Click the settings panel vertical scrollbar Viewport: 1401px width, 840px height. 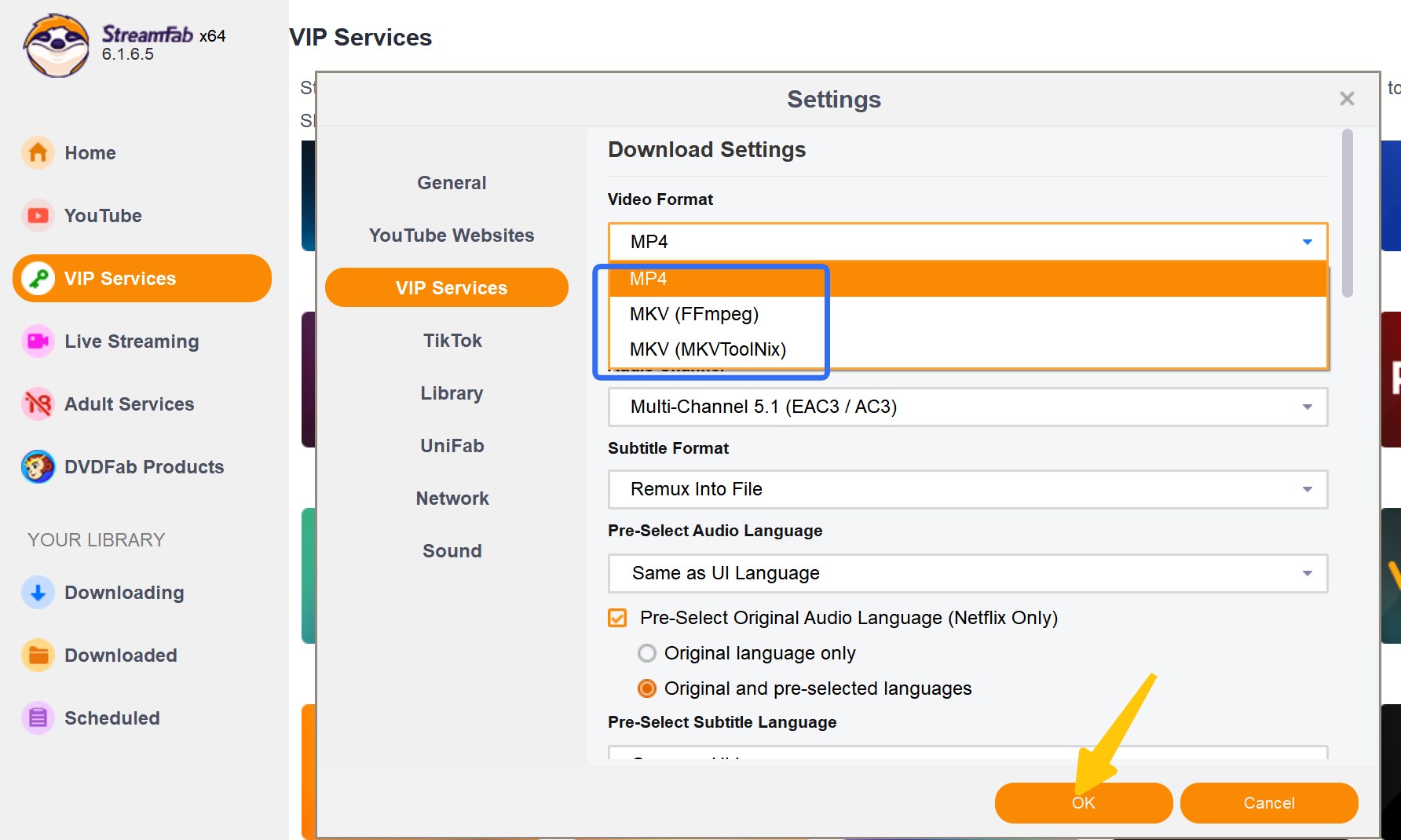coord(1348,214)
